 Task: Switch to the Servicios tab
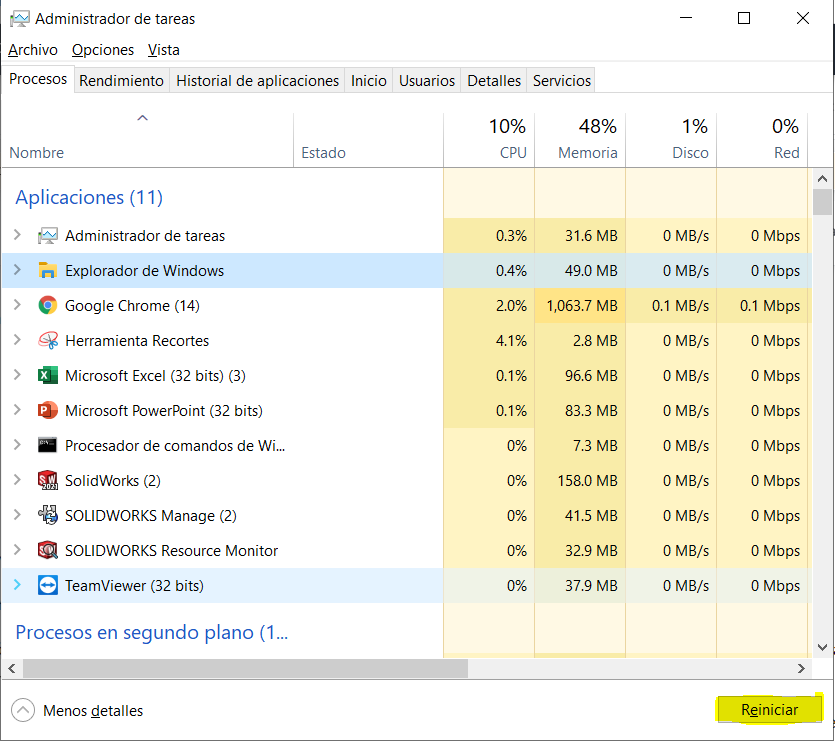[x=561, y=80]
